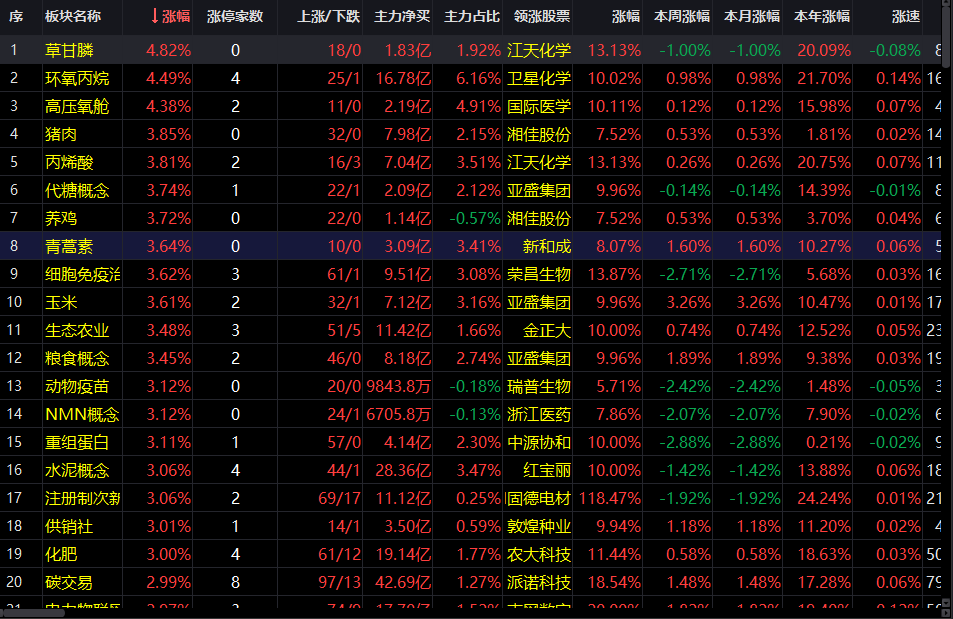Click the 69/17 up/down ratio
Screen dimensions: 953x619
(x=339, y=498)
